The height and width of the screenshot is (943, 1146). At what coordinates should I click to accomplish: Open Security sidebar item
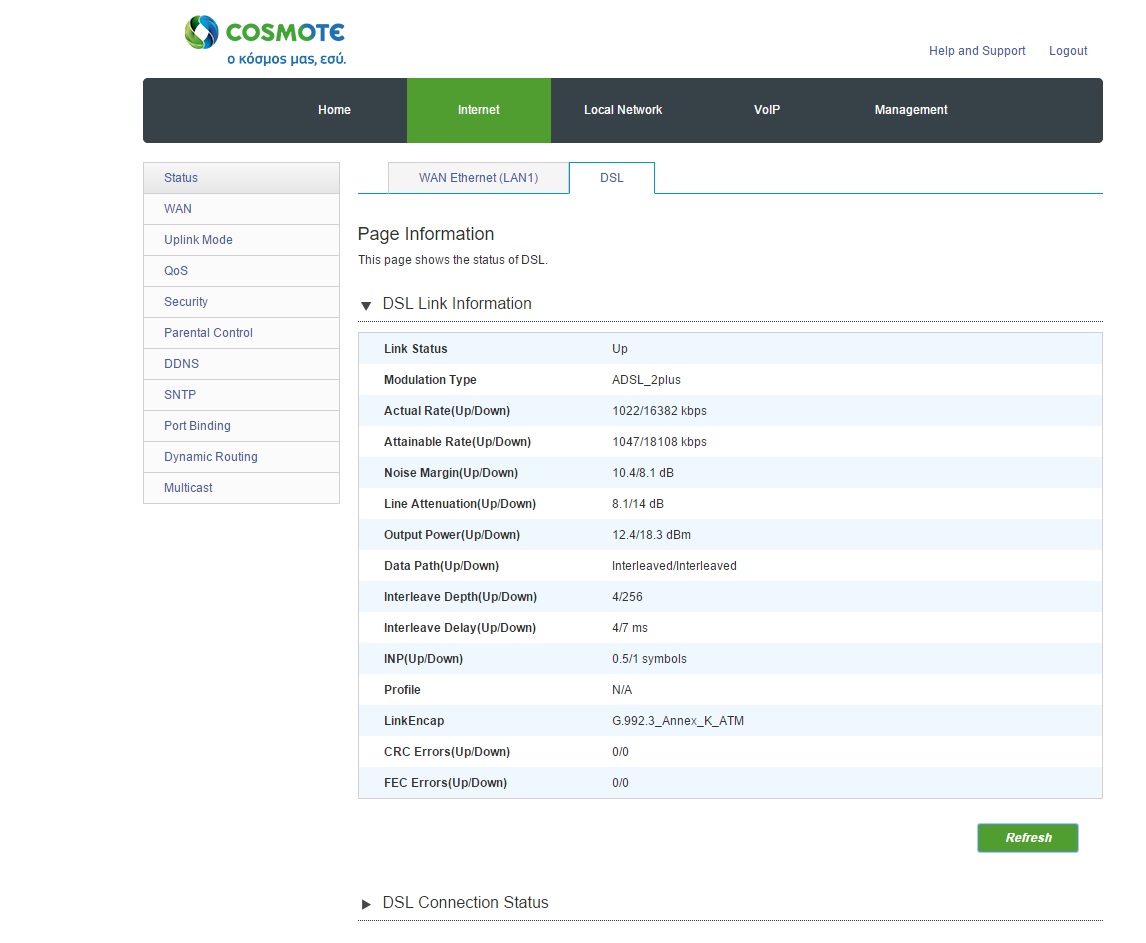tap(241, 302)
